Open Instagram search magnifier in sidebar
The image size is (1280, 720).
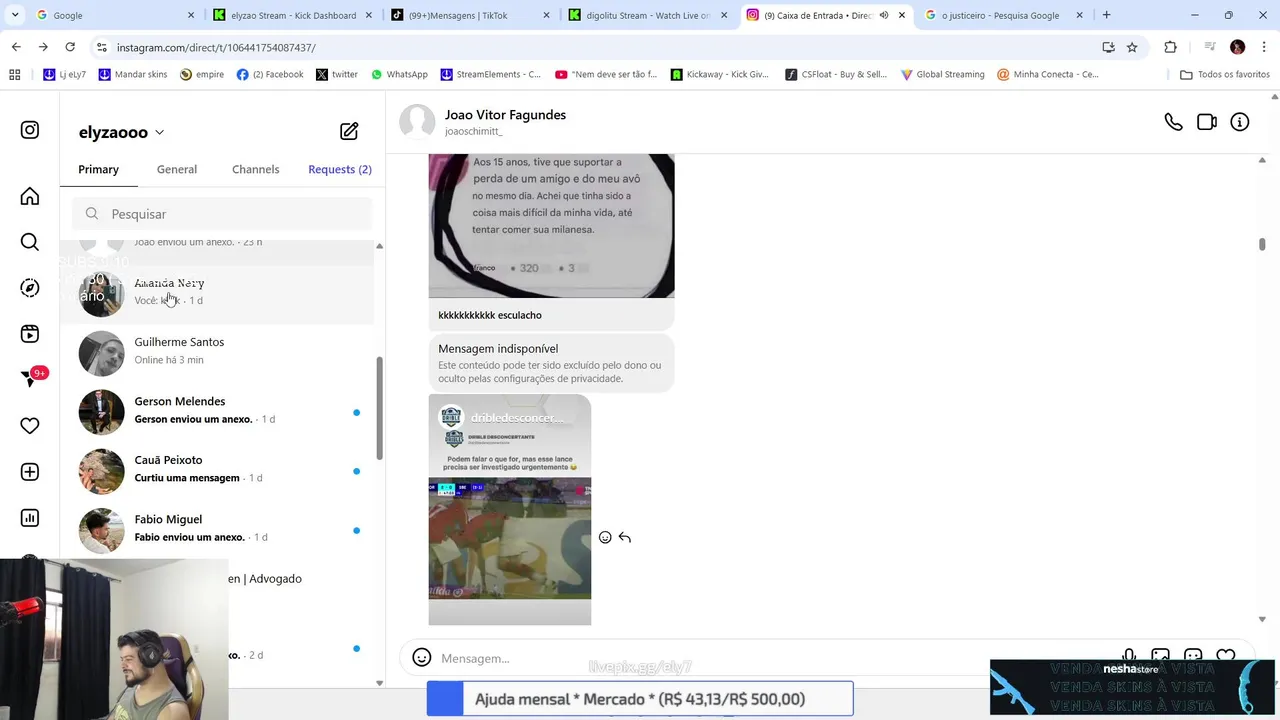(30, 242)
